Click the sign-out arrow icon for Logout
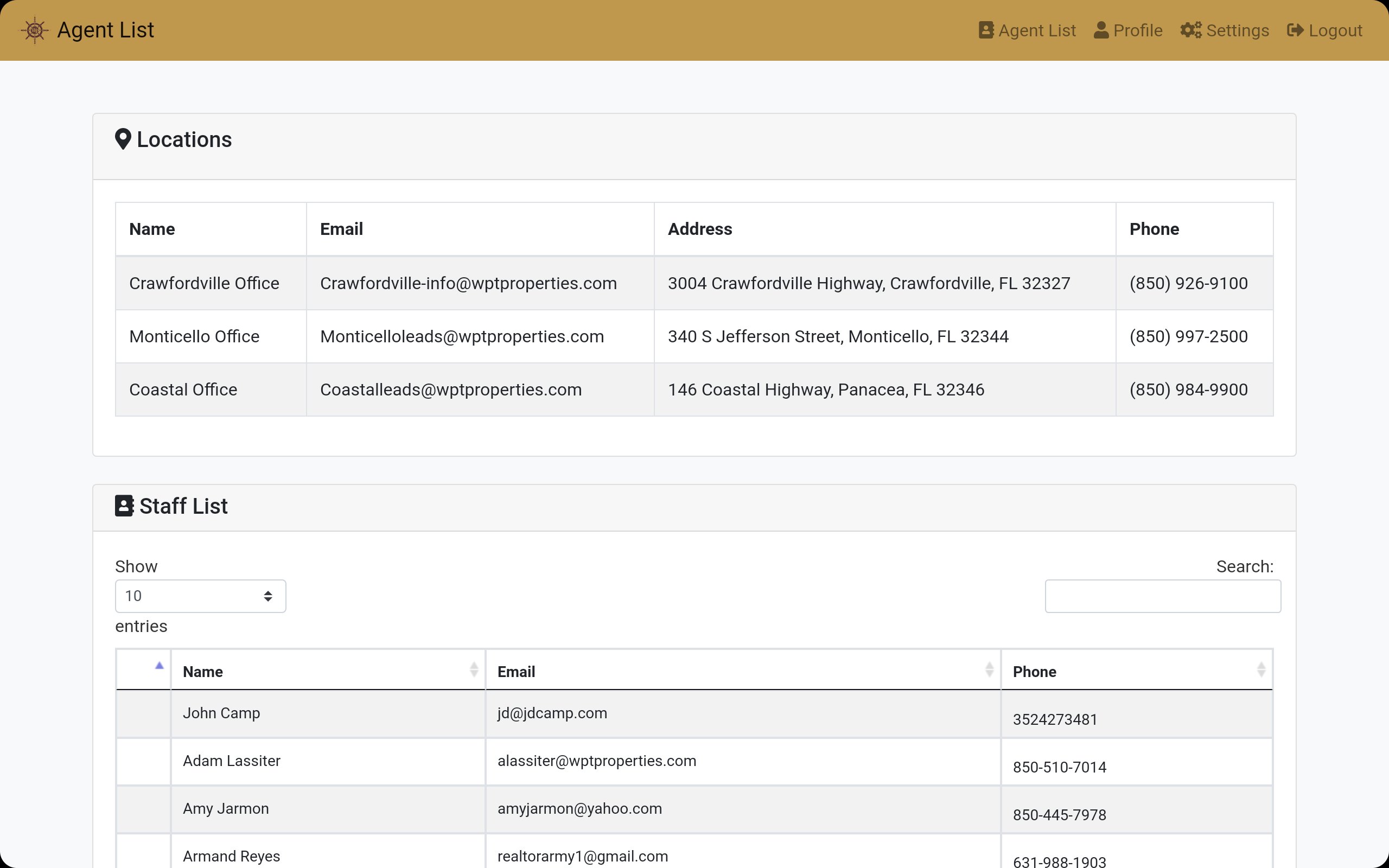Viewport: 1389px width, 868px height. (x=1295, y=30)
